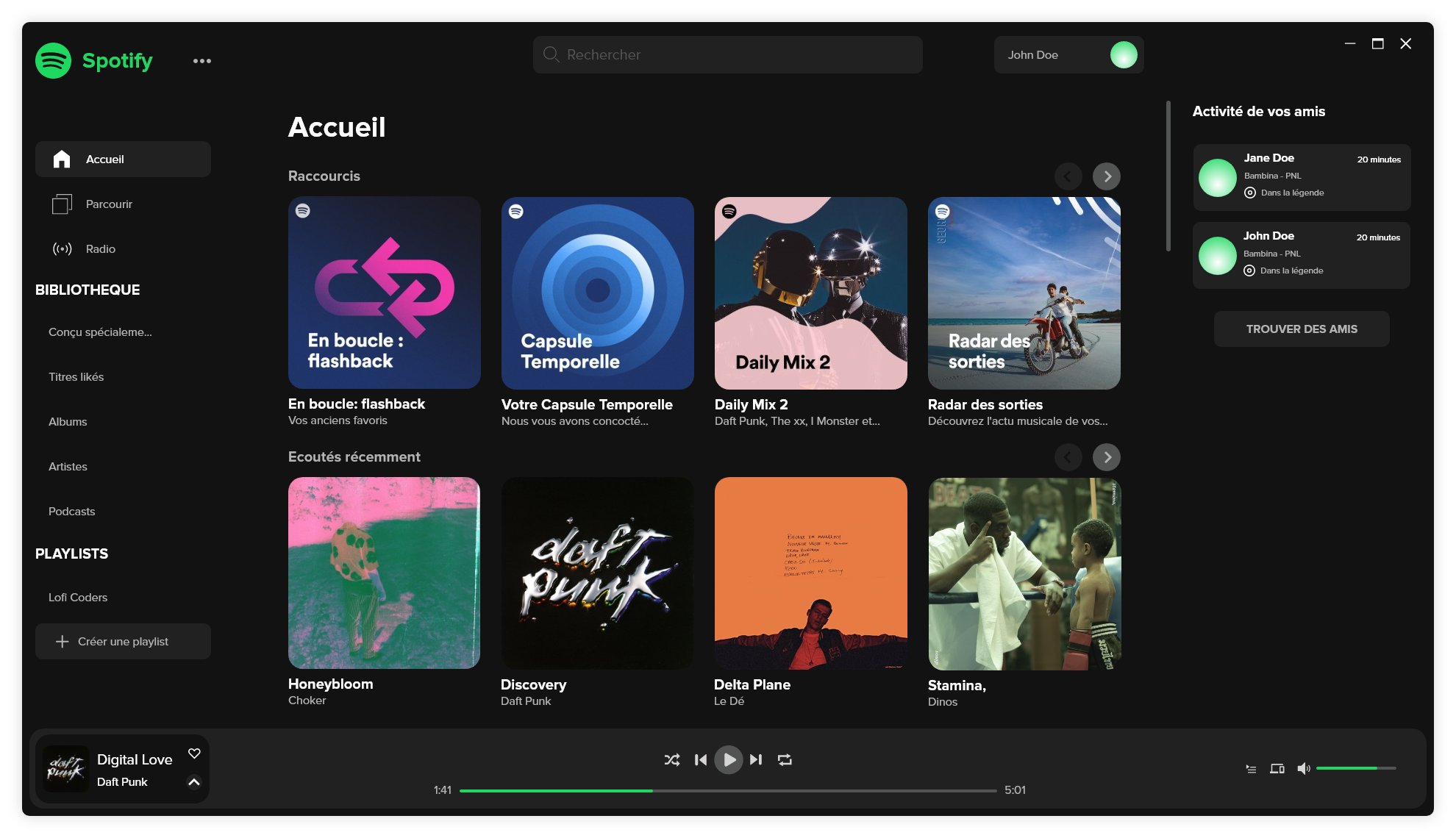The width and height of the screenshot is (1456, 838).
Task: Click TROUVER DES AMIS button
Action: tap(1302, 329)
